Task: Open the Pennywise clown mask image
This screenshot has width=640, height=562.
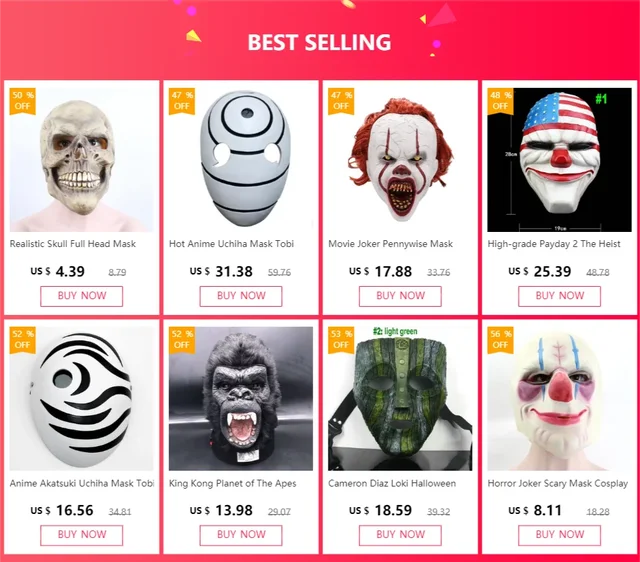Action: [400, 160]
